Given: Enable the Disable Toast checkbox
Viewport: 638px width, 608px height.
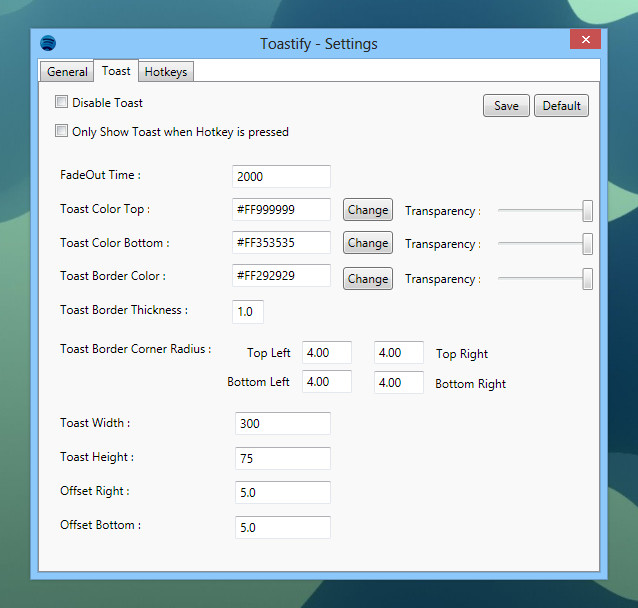Looking at the screenshot, I should coord(61,102).
